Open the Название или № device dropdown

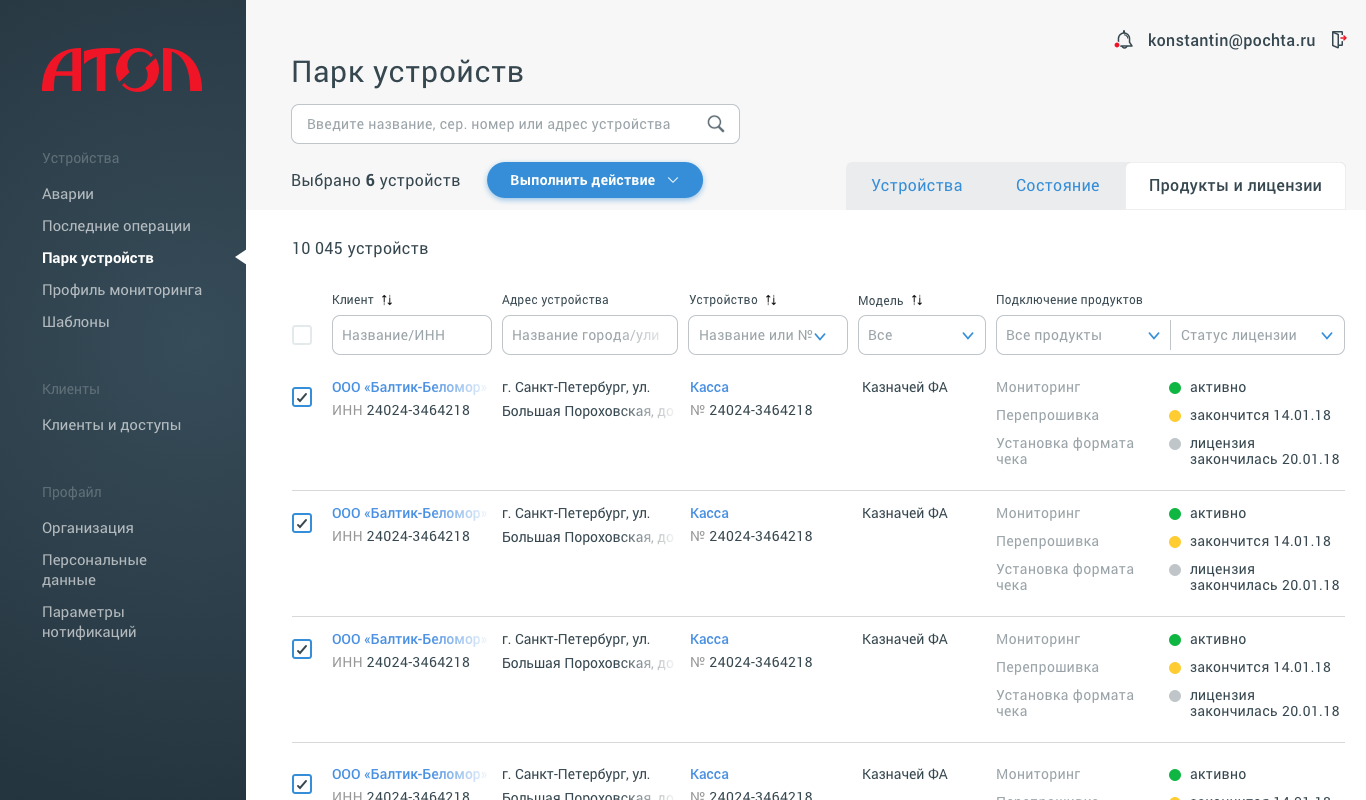[x=768, y=335]
